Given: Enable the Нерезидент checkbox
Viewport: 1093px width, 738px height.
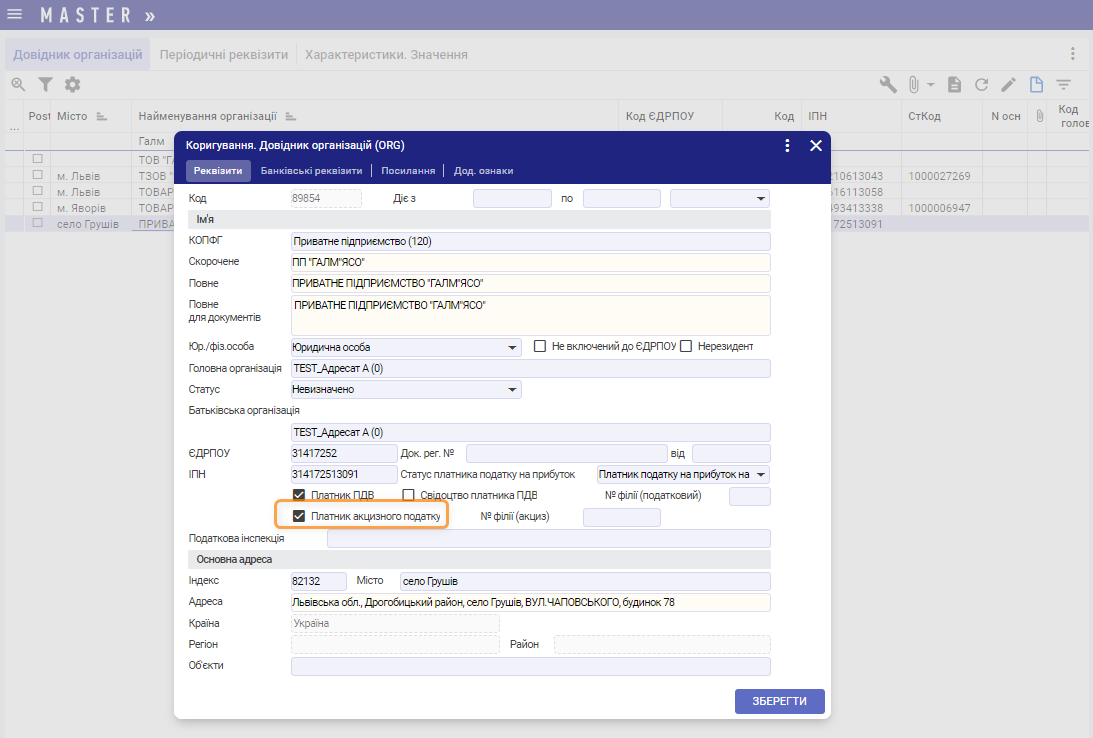Looking at the screenshot, I should click(x=686, y=346).
